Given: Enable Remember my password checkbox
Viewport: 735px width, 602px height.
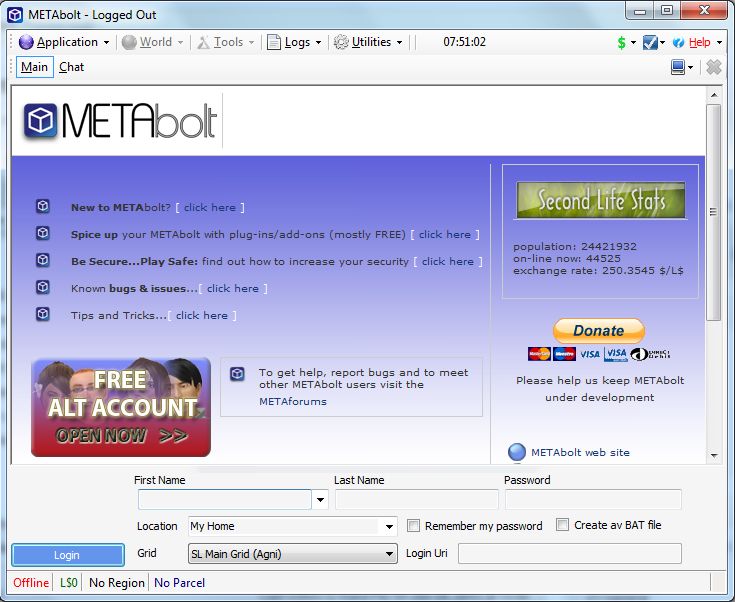Looking at the screenshot, I should [414, 526].
